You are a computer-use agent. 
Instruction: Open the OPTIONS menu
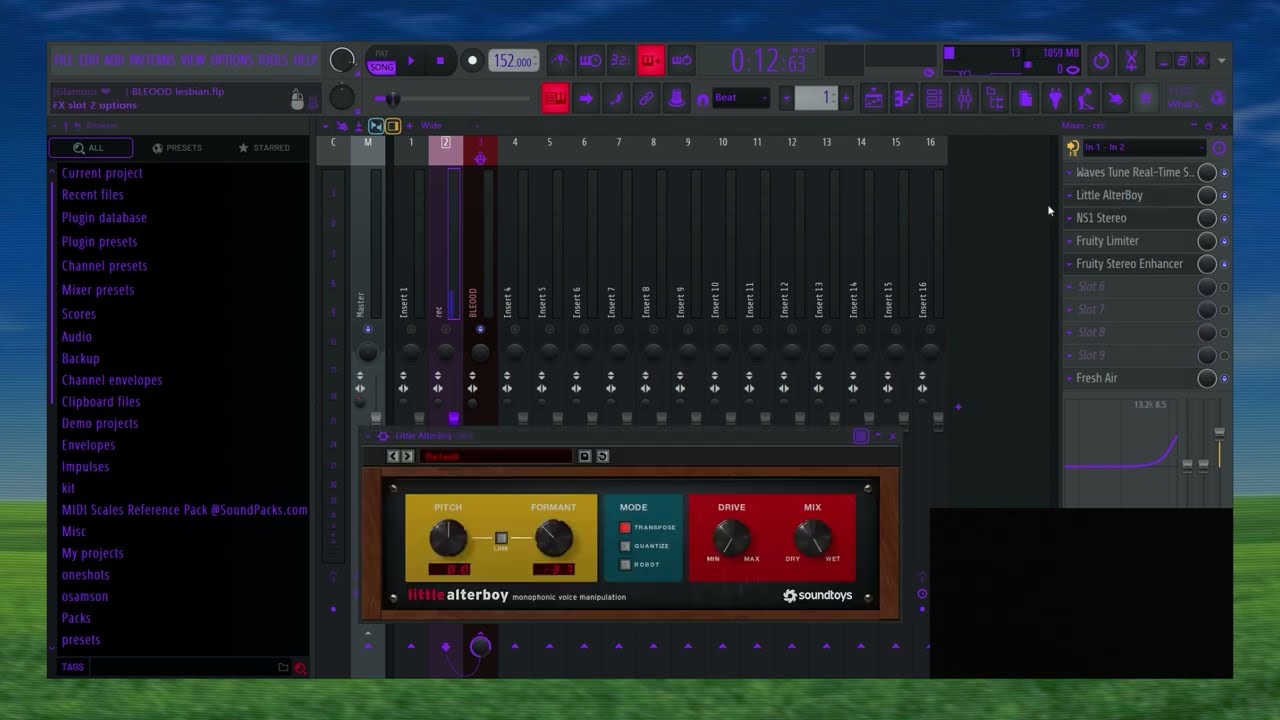230,60
